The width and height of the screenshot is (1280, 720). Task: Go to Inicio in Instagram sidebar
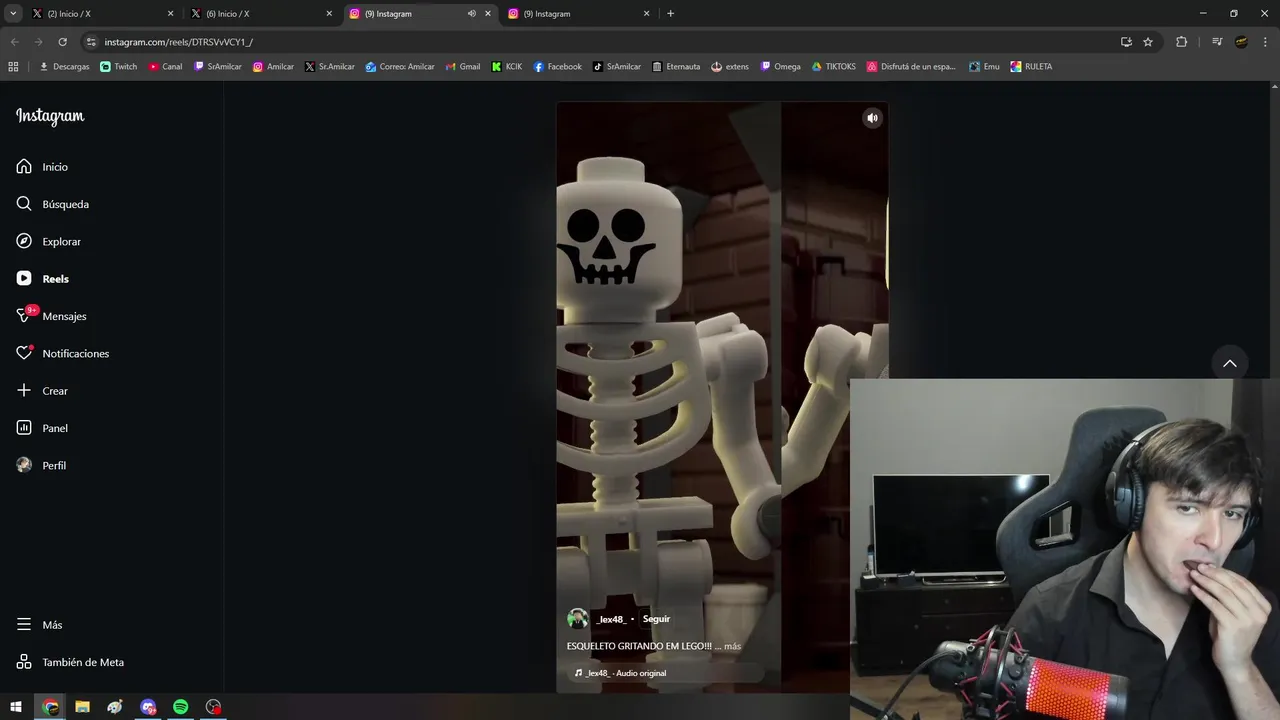[x=42, y=167]
